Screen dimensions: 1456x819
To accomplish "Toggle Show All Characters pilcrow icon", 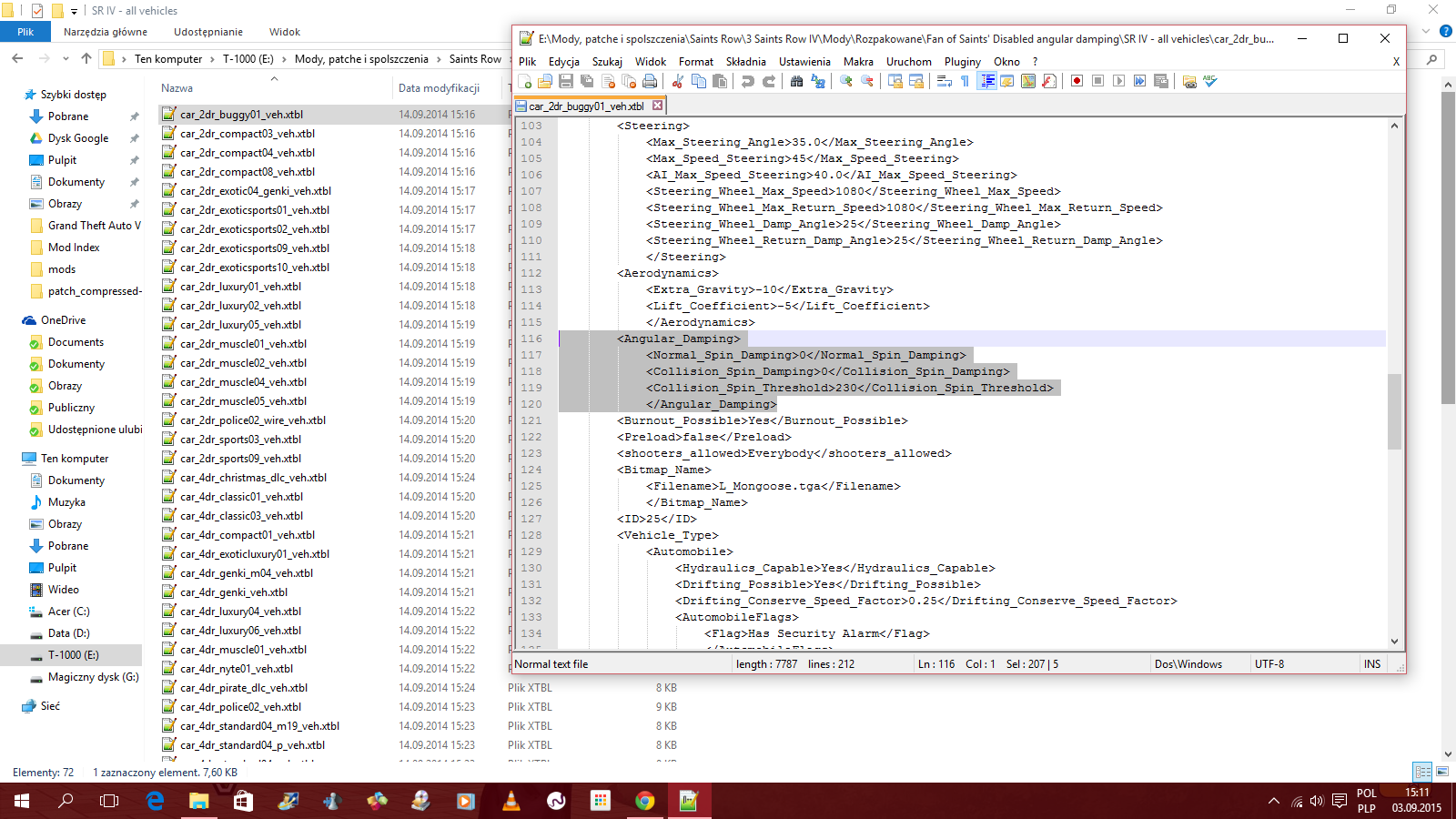I will 965,81.
